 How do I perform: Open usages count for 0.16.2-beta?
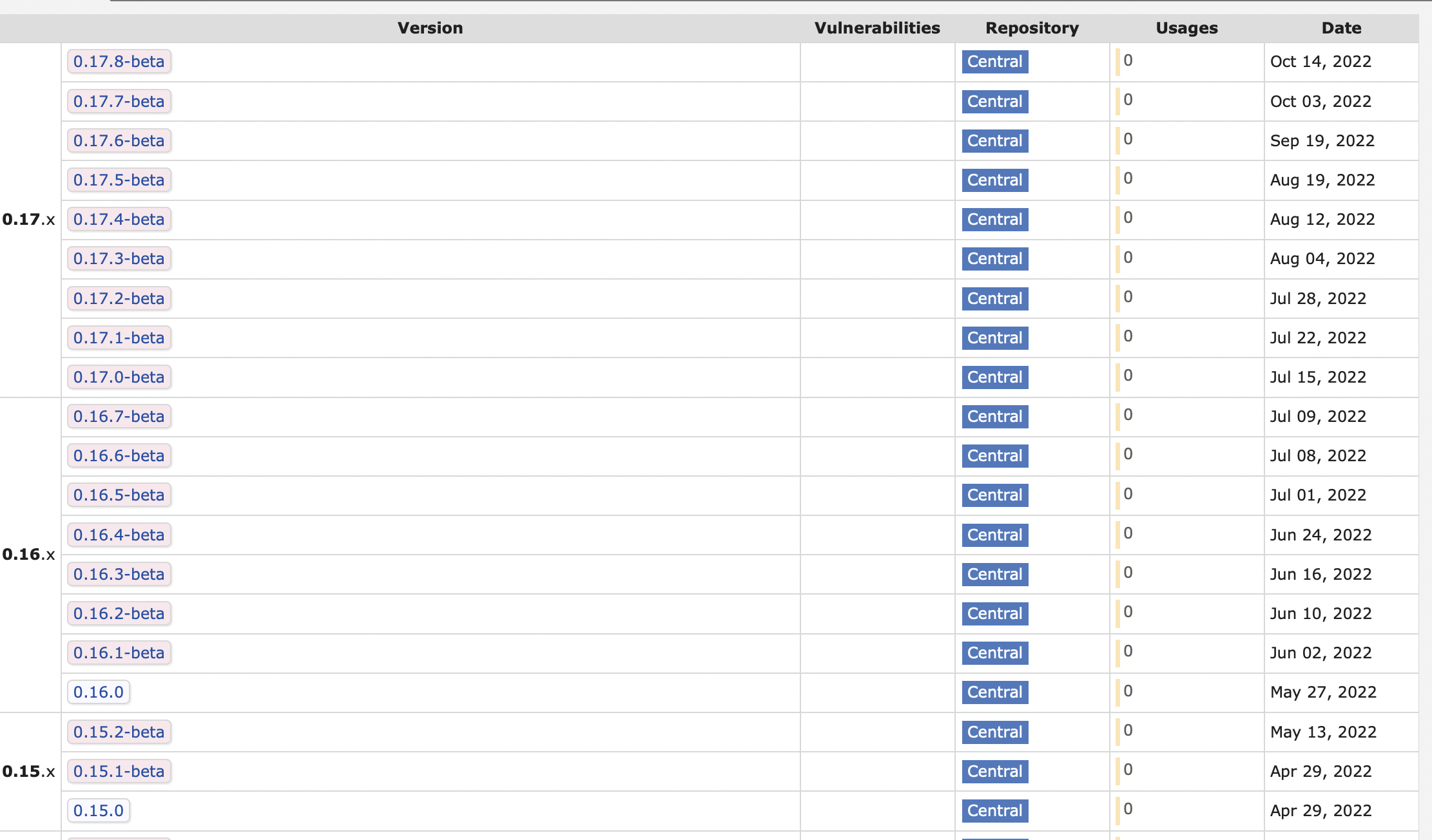1128,612
